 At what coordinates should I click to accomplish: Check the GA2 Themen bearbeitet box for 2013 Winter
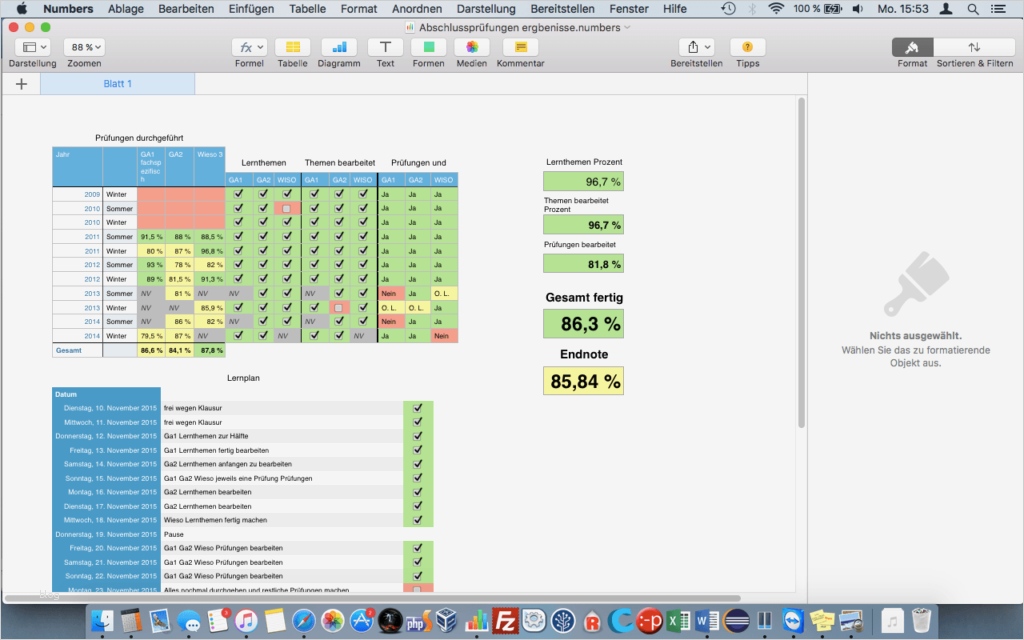[338, 308]
